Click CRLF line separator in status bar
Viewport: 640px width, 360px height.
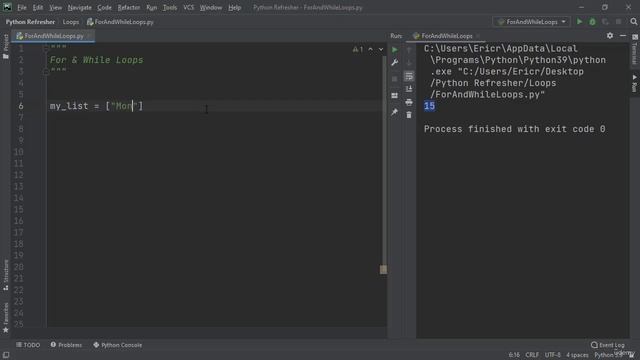[532, 355]
